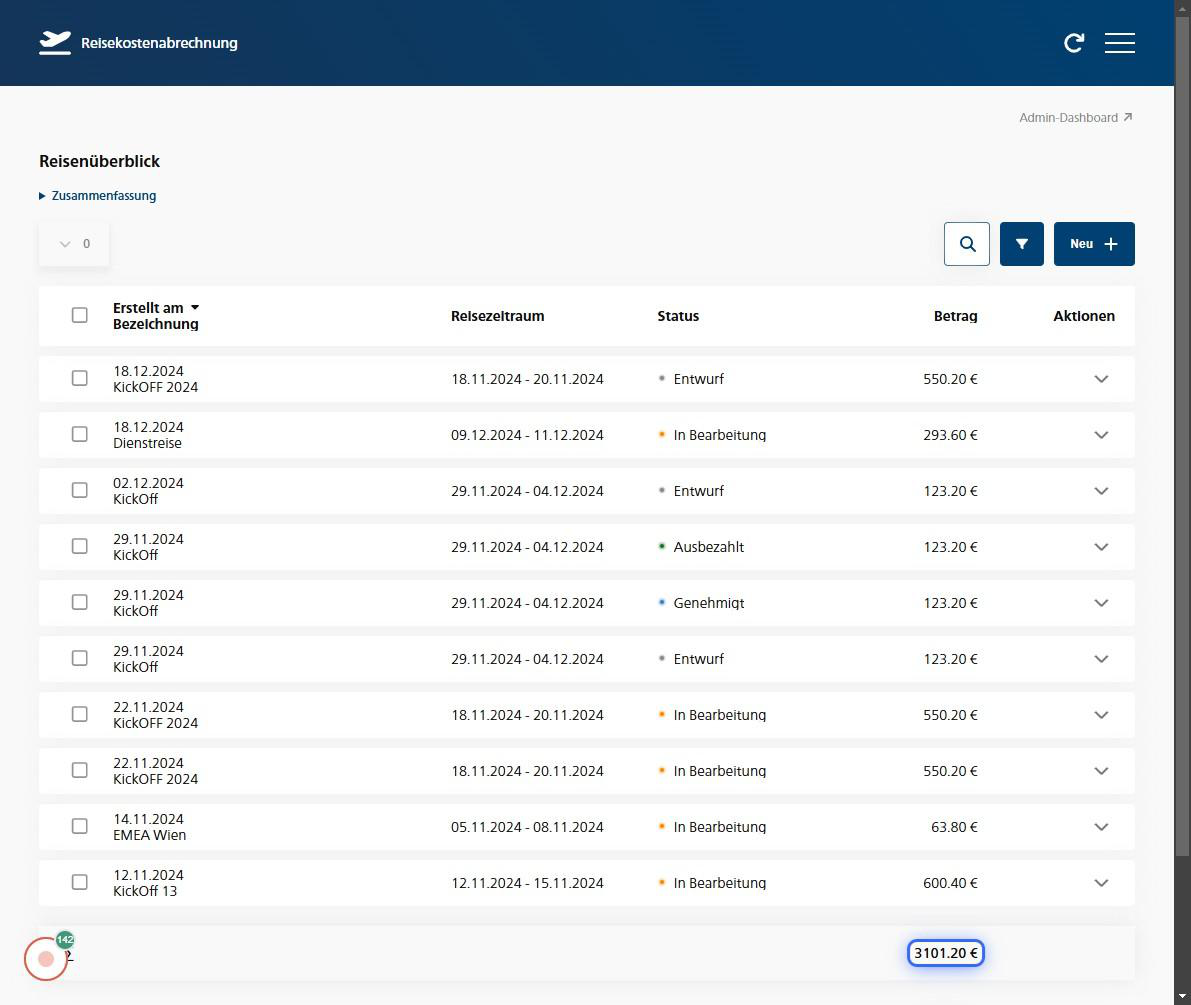Open the search magnifier button

(967, 244)
